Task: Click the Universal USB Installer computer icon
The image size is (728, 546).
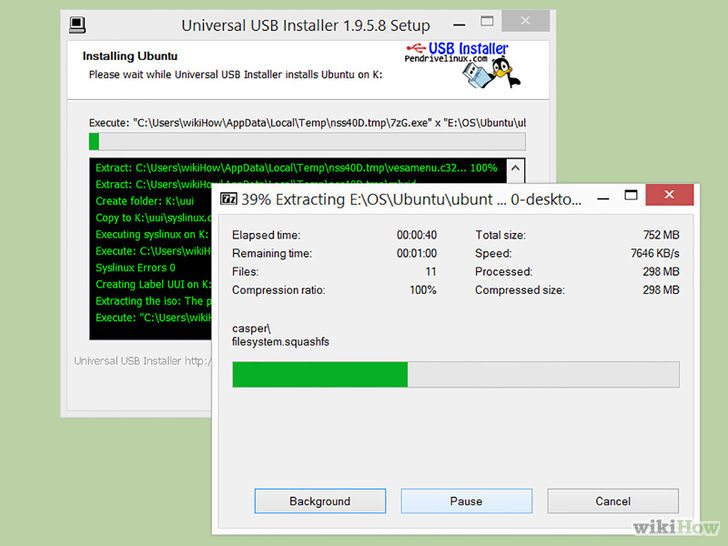Action: (77, 25)
